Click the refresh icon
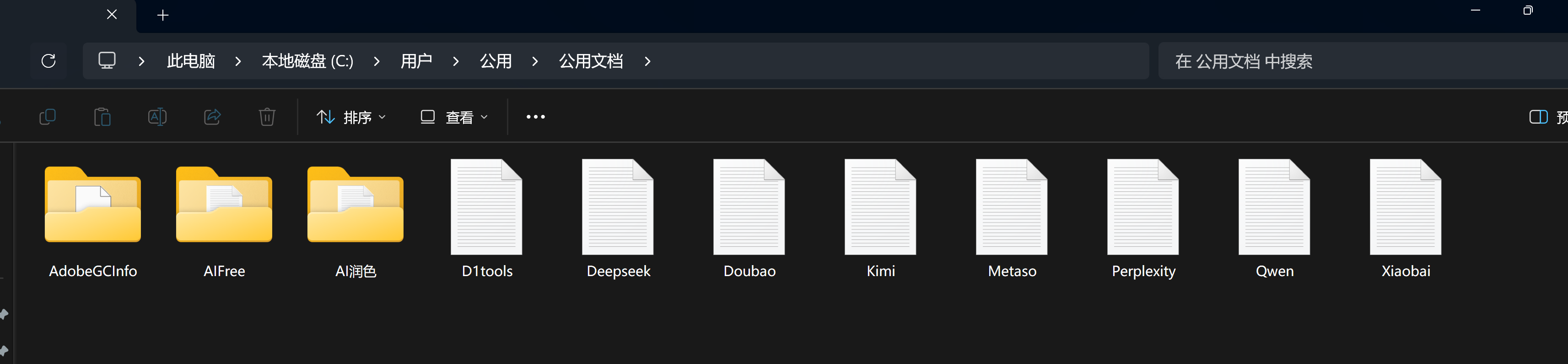This screenshot has width=1568, height=364. coord(48,61)
